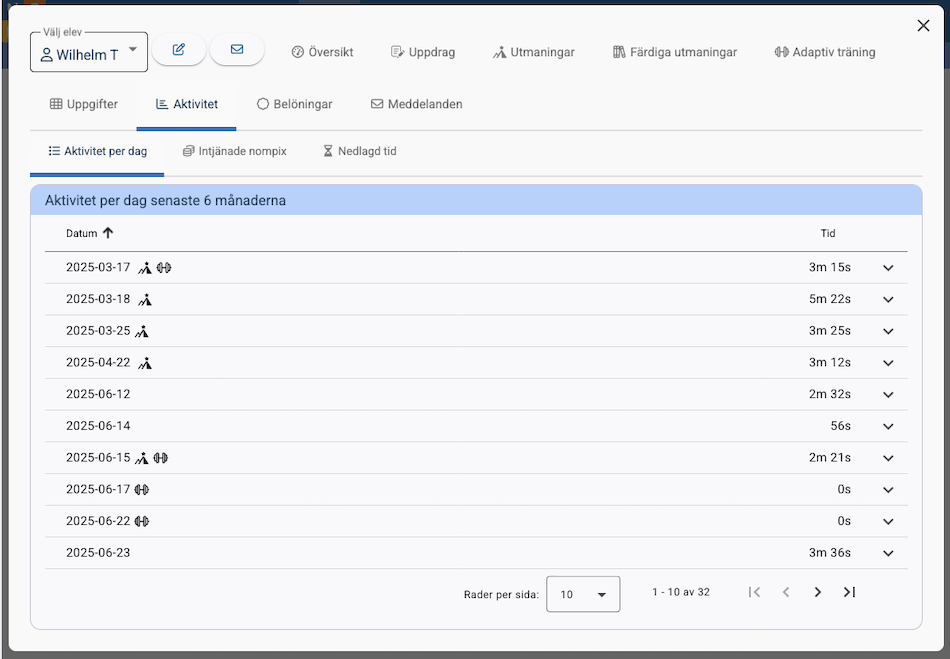Click the dumbbell icon on 2025-03-17 row
Screen dimensions: 950x659
coord(164,268)
